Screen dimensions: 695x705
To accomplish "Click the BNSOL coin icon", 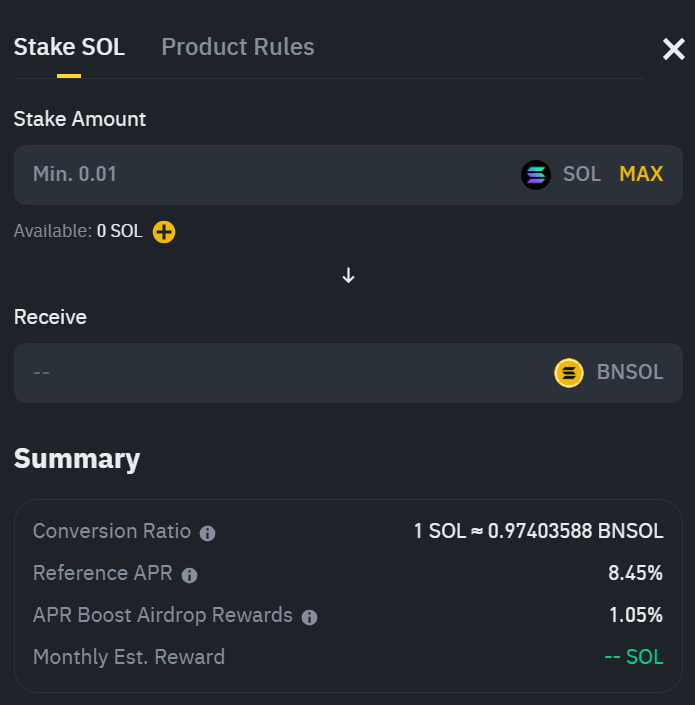I will [x=569, y=373].
